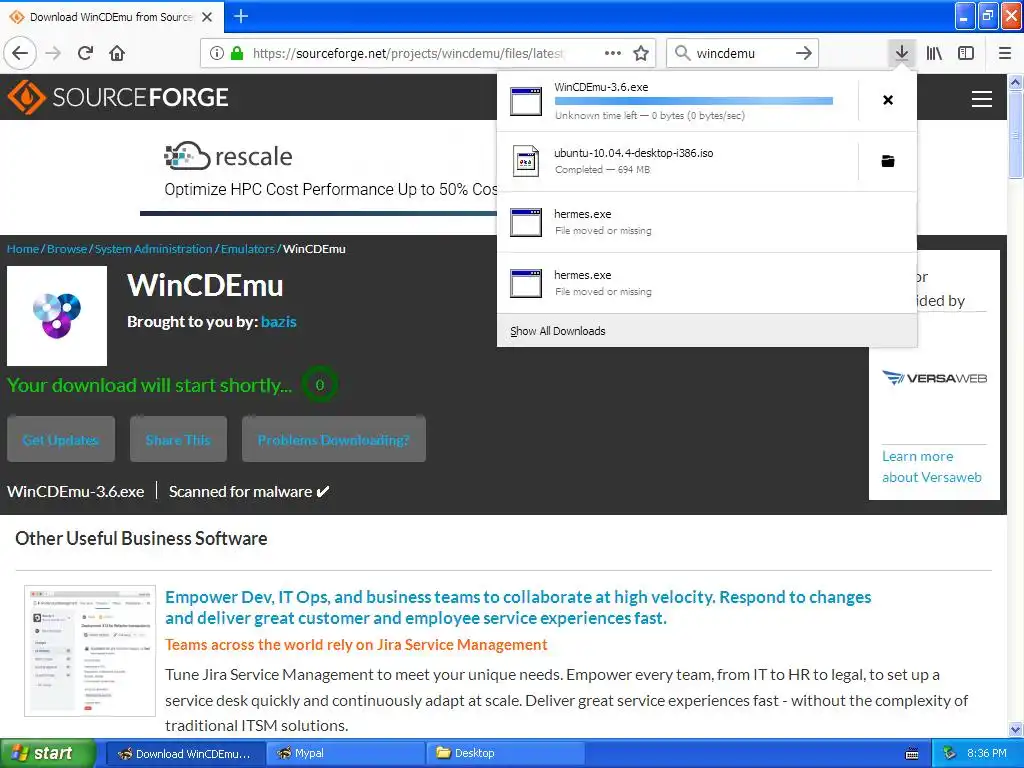Cancel the WinCDEmu-3.6.exe download
Viewport: 1024px width, 768px height.
tap(888, 100)
